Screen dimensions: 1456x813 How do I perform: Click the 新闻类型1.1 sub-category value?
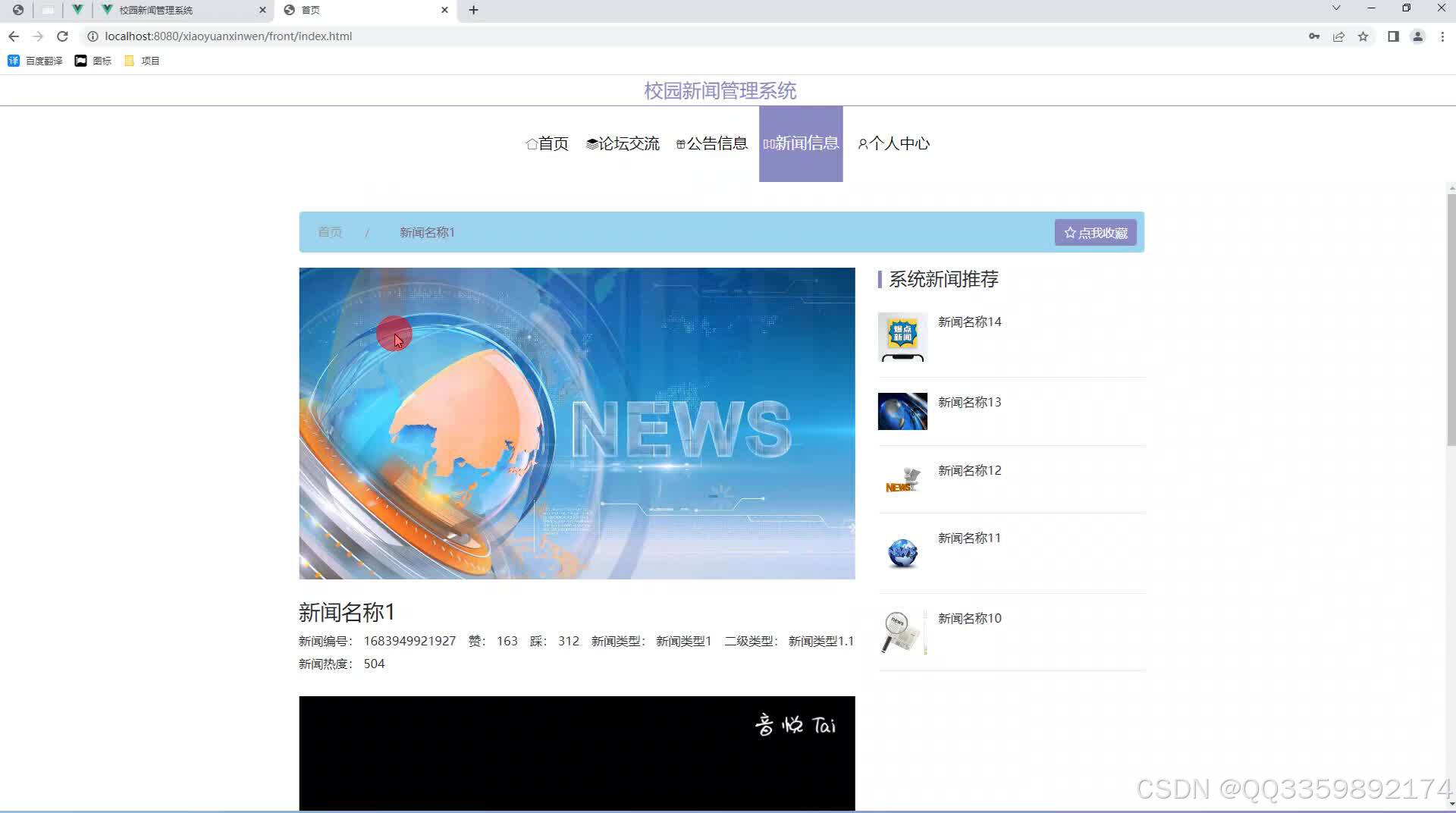(821, 641)
